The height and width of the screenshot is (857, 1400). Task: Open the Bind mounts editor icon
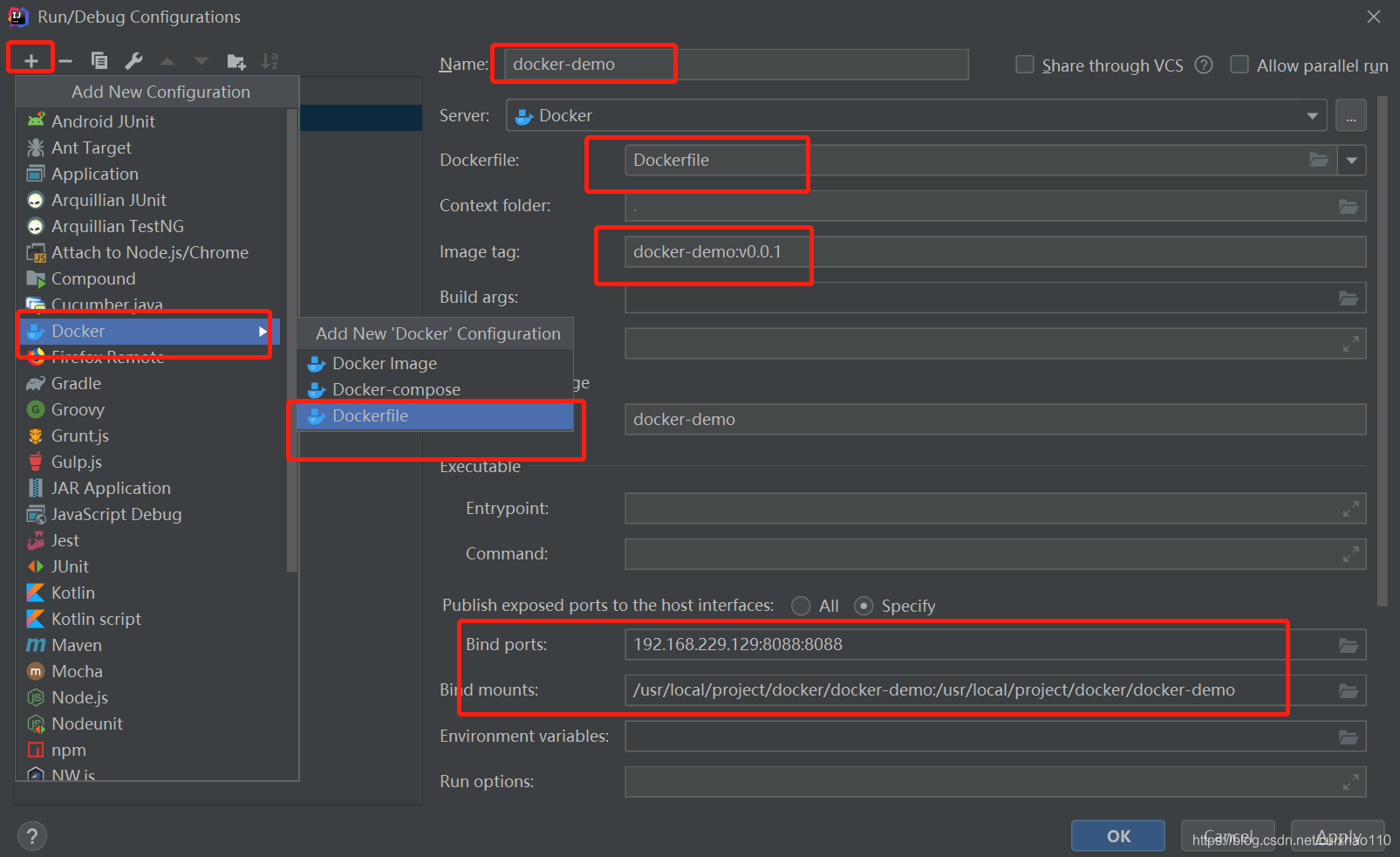1349,691
